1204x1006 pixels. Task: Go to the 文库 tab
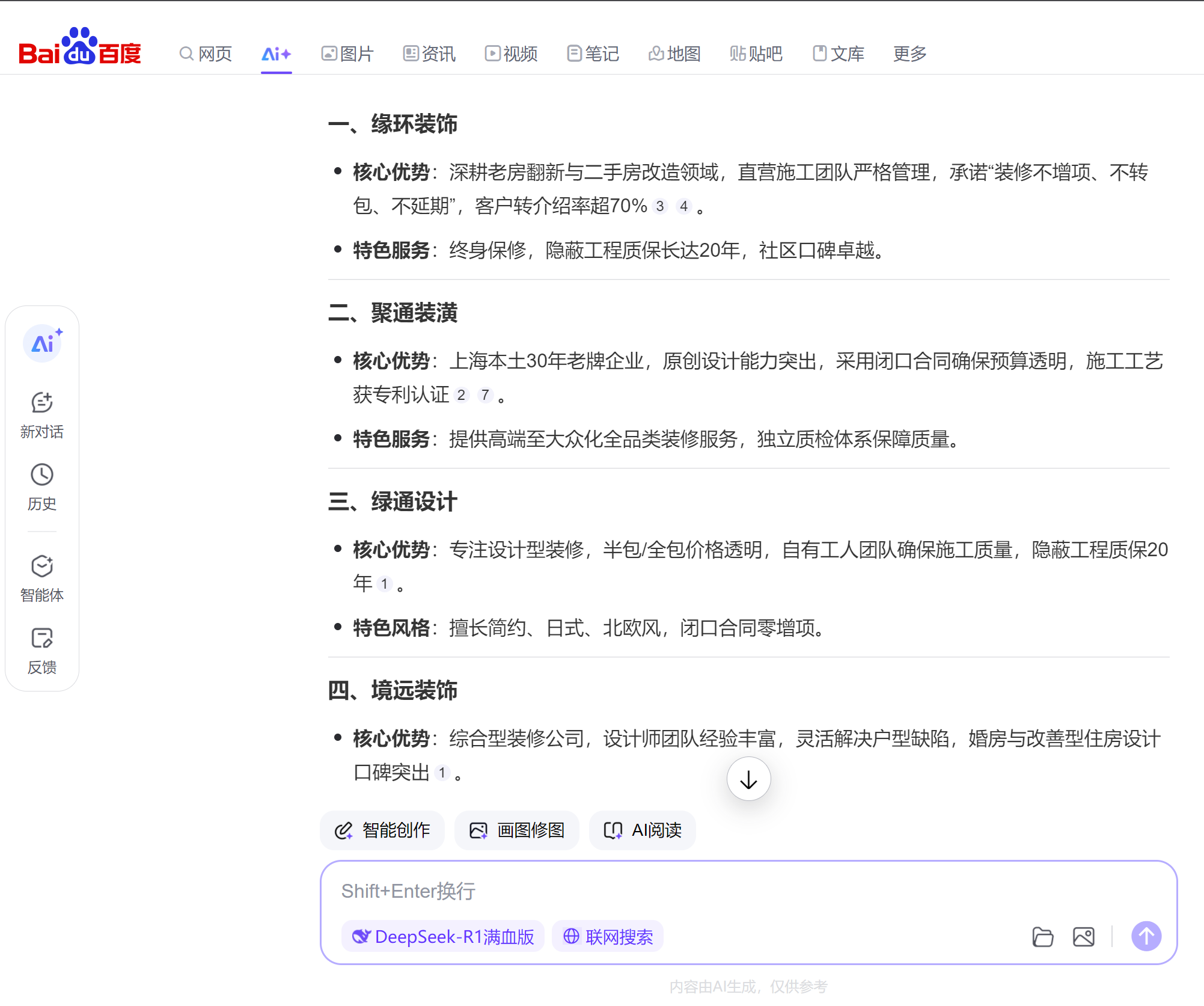[838, 54]
